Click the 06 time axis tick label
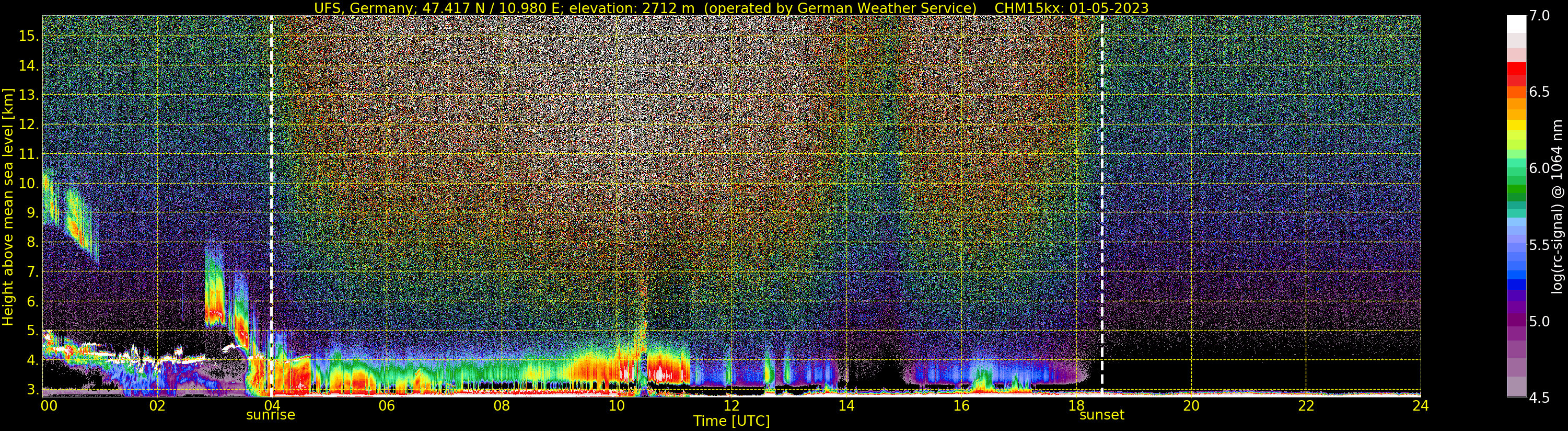 pos(387,405)
